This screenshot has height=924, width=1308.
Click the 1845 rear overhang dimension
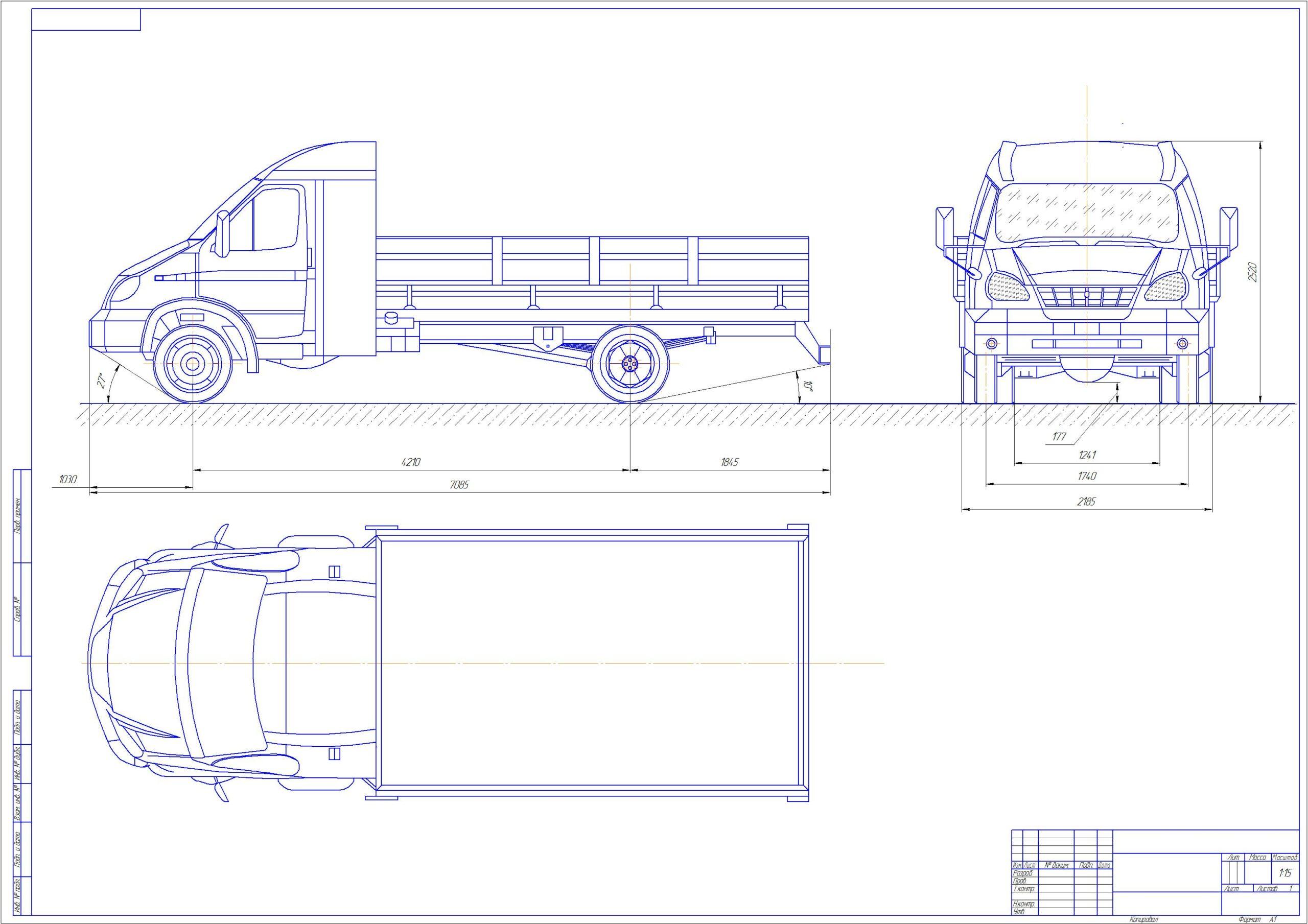(729, 462)
